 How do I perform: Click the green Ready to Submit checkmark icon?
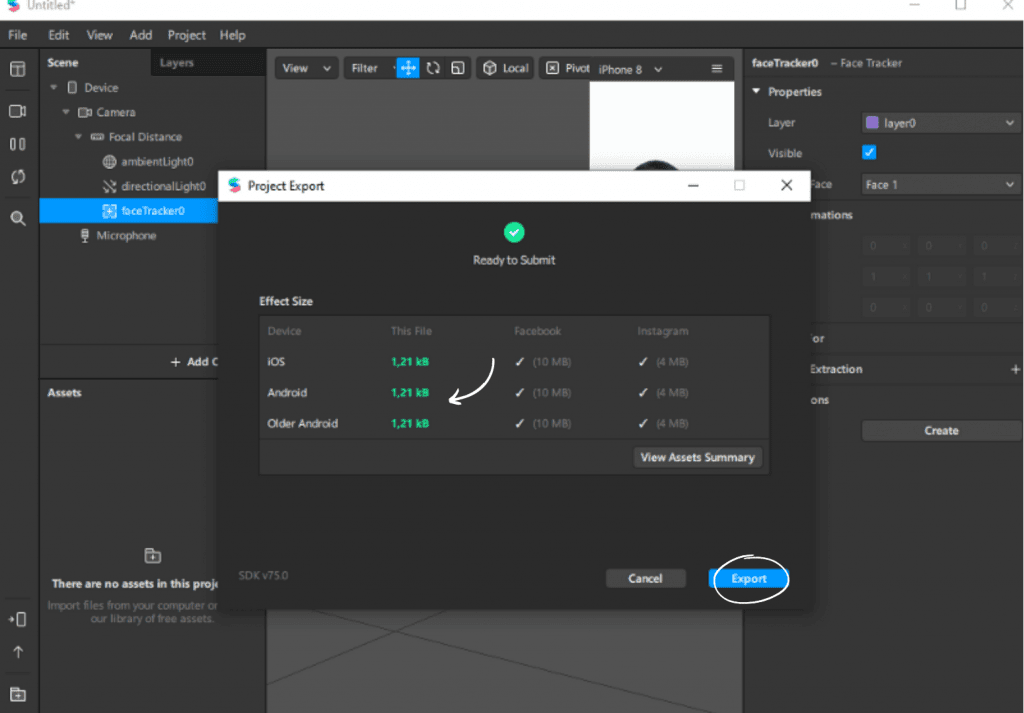point(514,232)
